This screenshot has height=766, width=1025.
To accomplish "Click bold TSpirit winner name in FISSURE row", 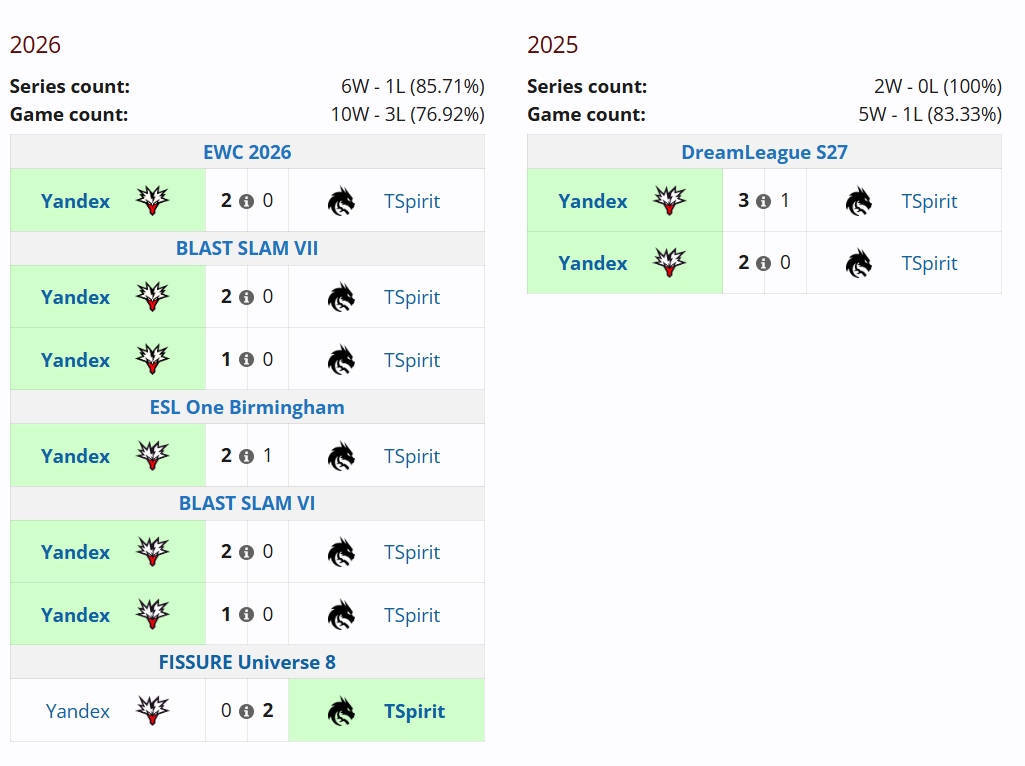I will click(414, 711).
